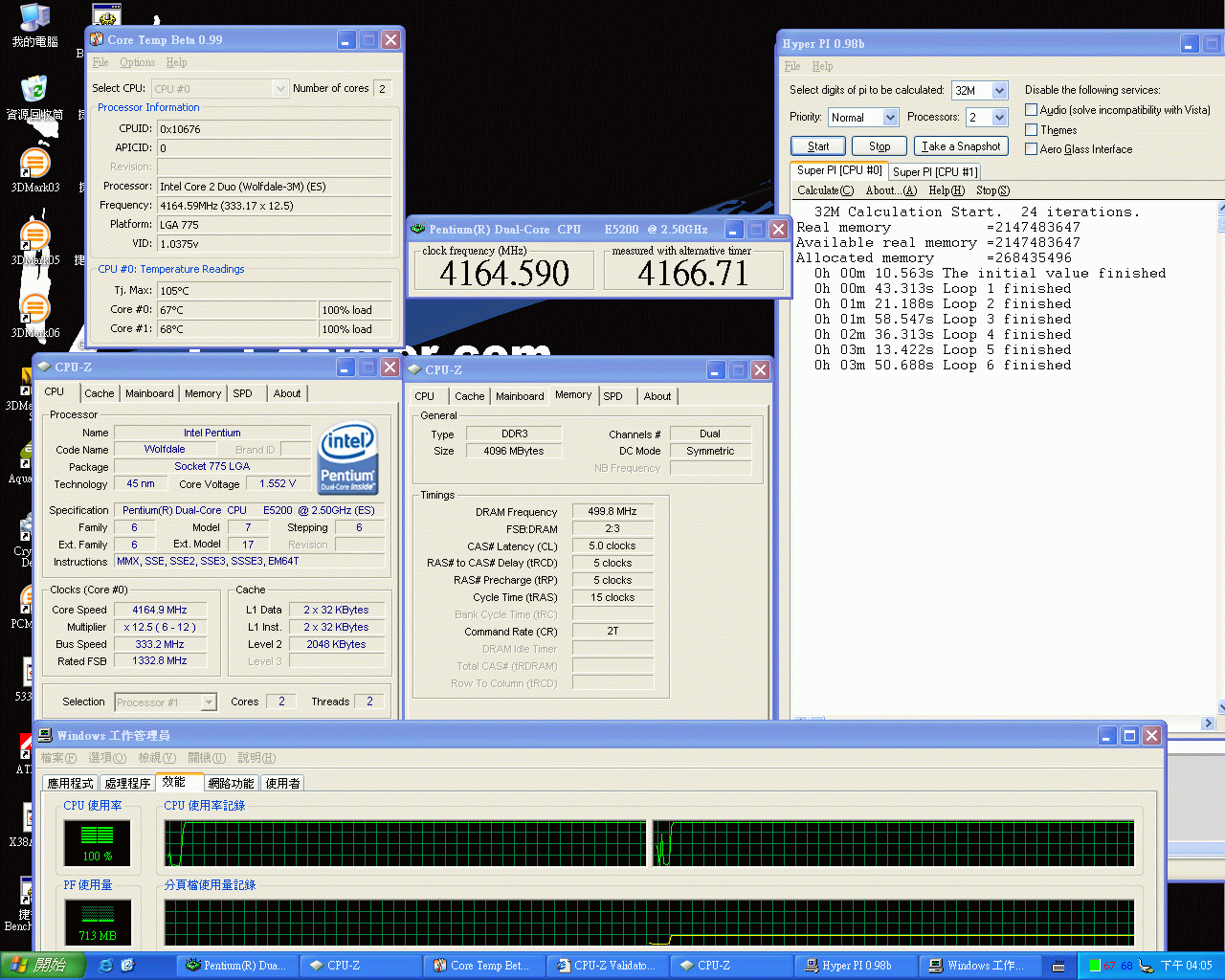Click the Memory CPU-Z window title icon
This screenshot has height=980, width=1225.
coord(414,369)
